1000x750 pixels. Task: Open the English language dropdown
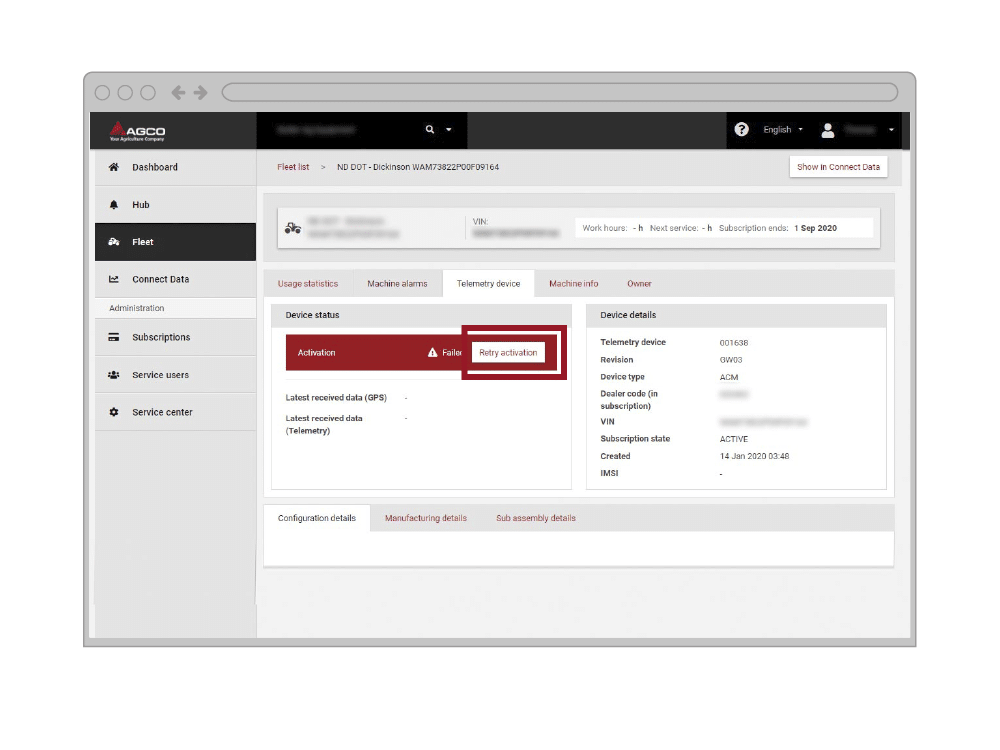coord(783,129)
